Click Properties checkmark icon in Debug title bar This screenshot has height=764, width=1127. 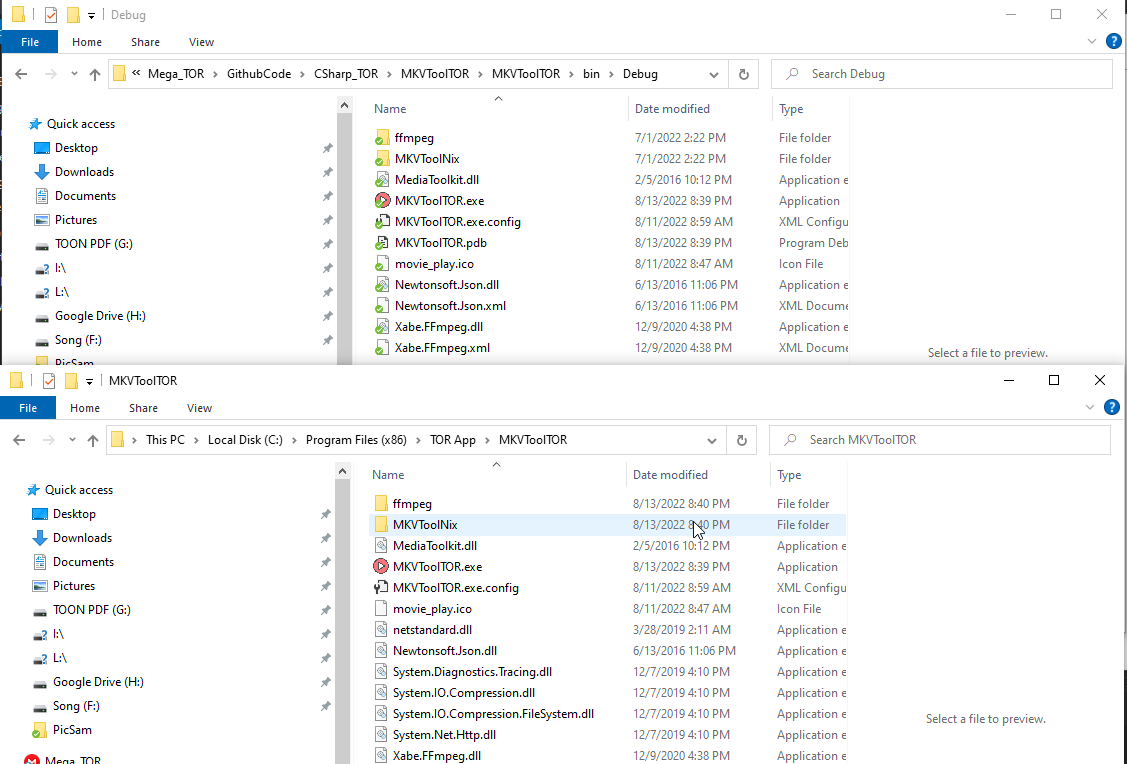point(51,15)
